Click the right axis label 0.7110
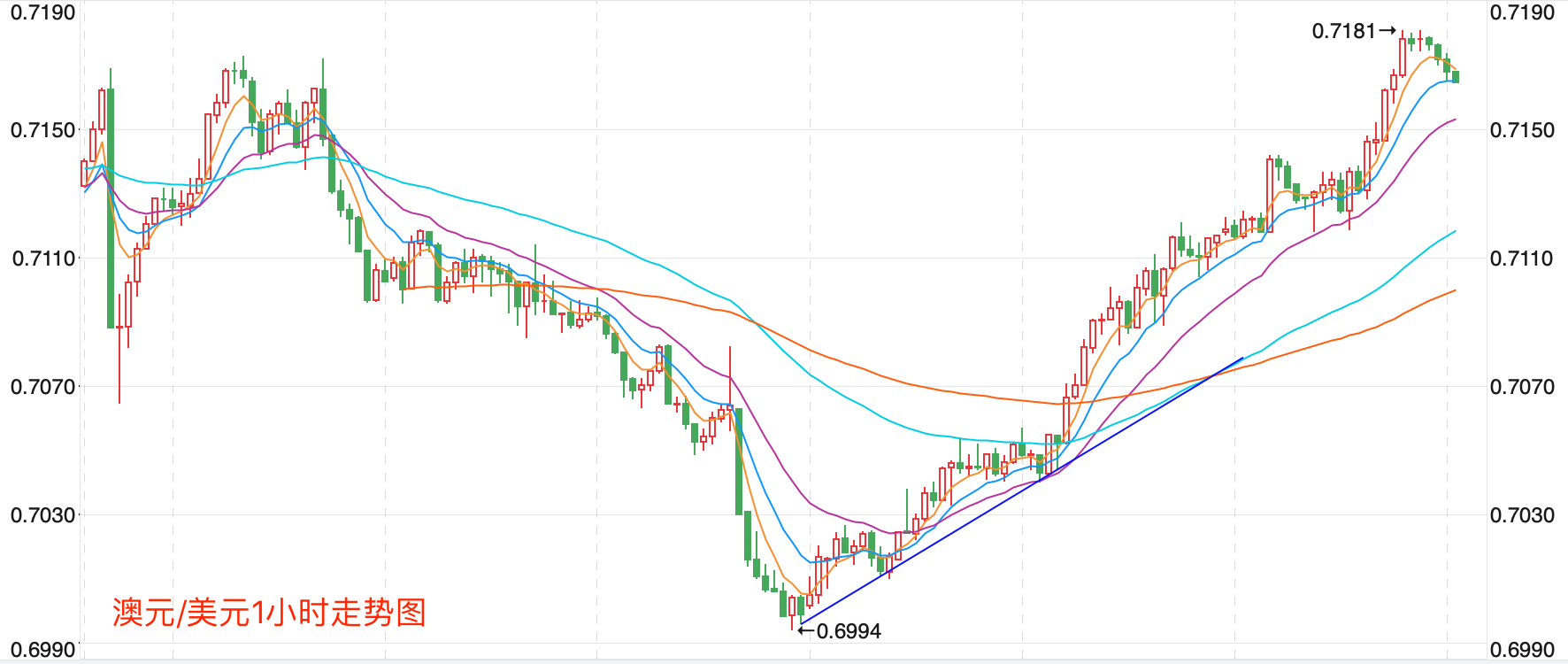 click(1522, 259)
